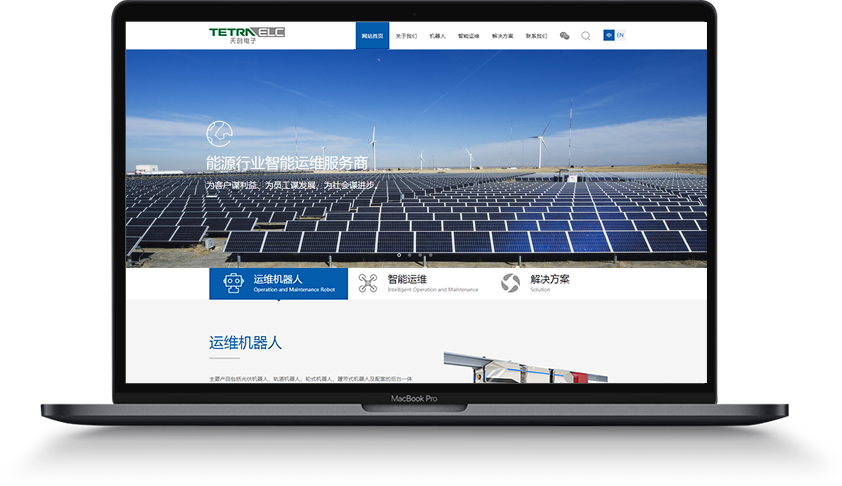Select the 解决方案 Solution tab text
Viewport: 842px width, 486px height.
click(550, 280)
